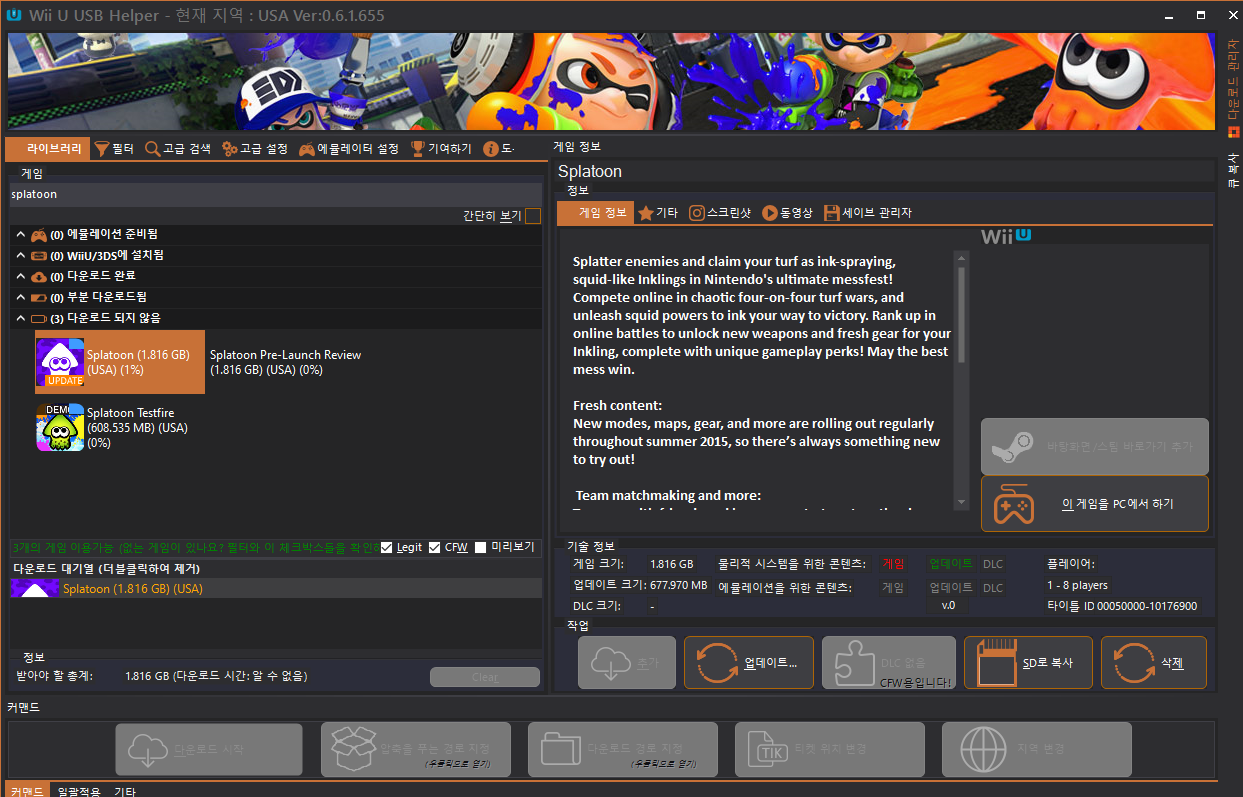
Task: Open the 필터 filter tab
Action: [x=114, y=149]
